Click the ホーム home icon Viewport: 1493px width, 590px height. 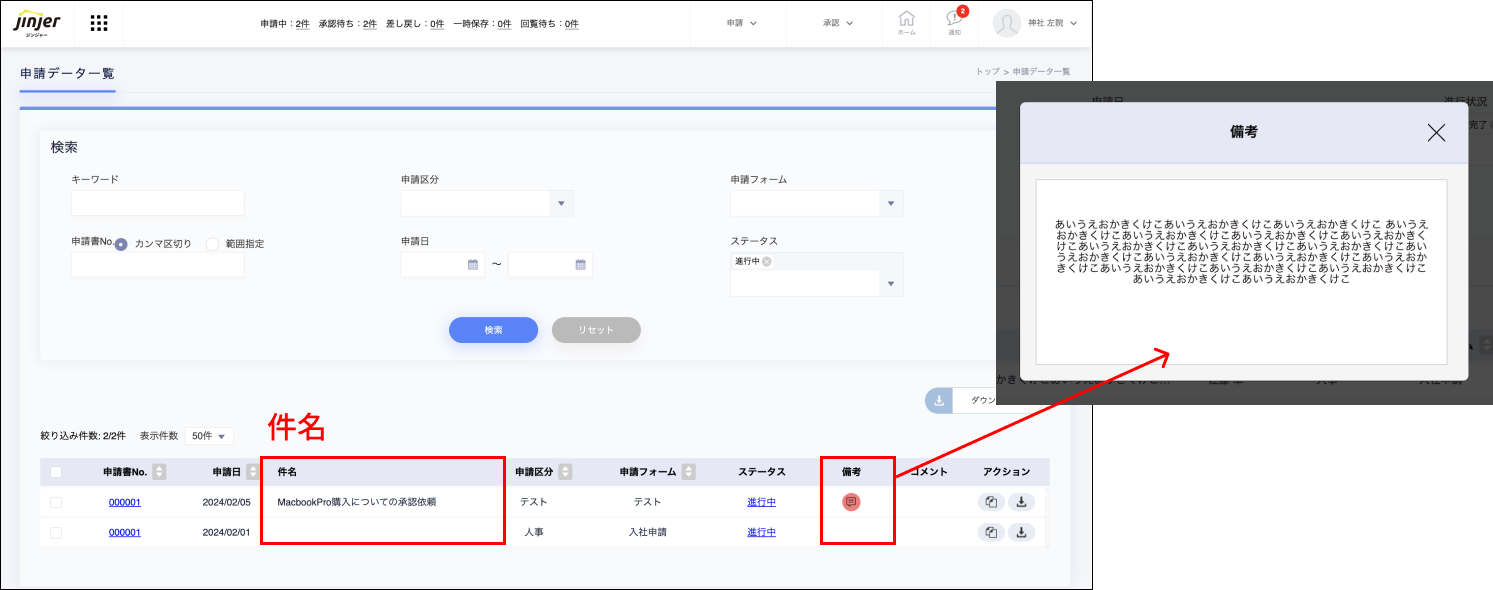coord(906,22)
